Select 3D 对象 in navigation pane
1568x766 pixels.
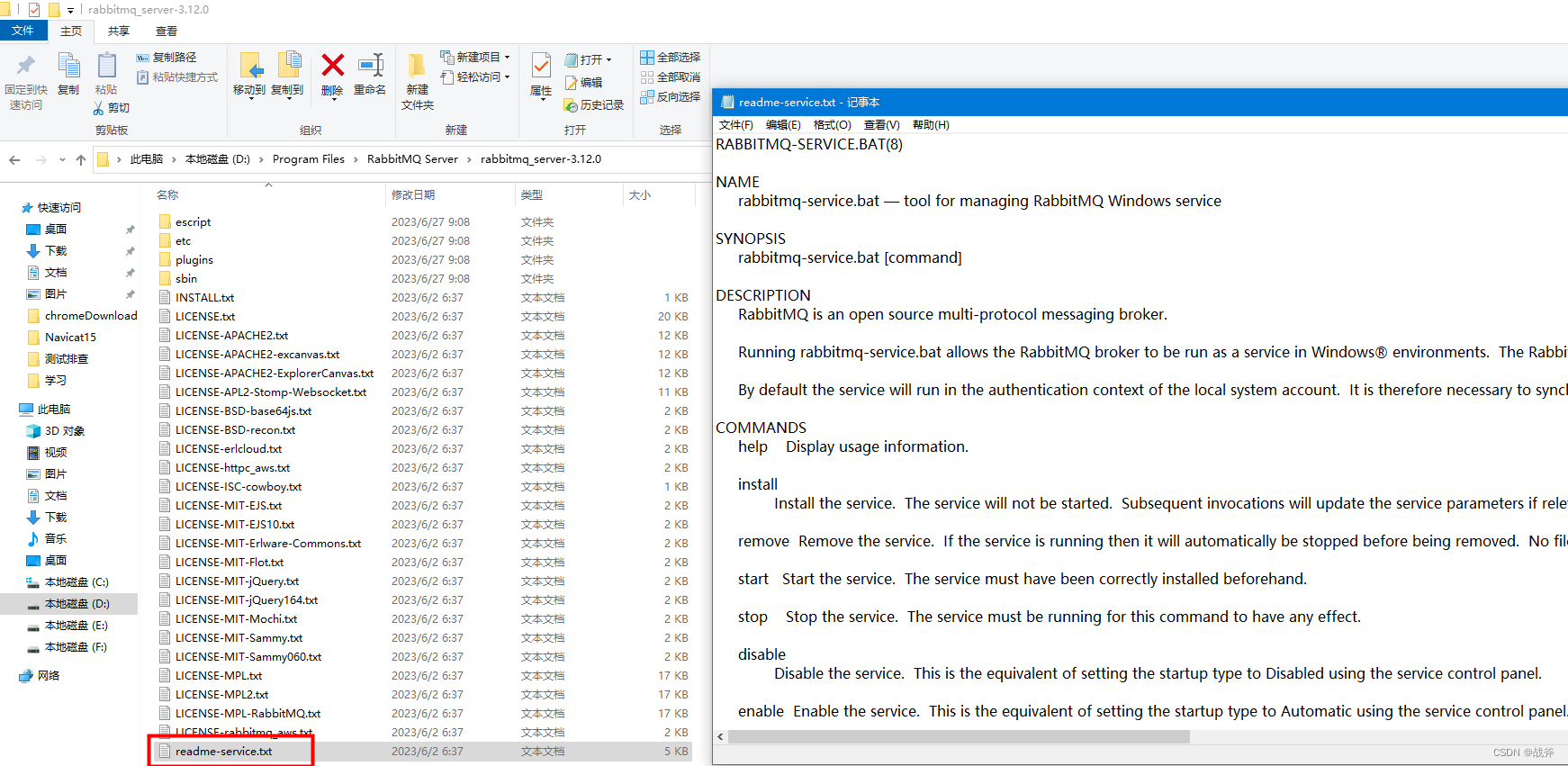[x=56, y=431]
